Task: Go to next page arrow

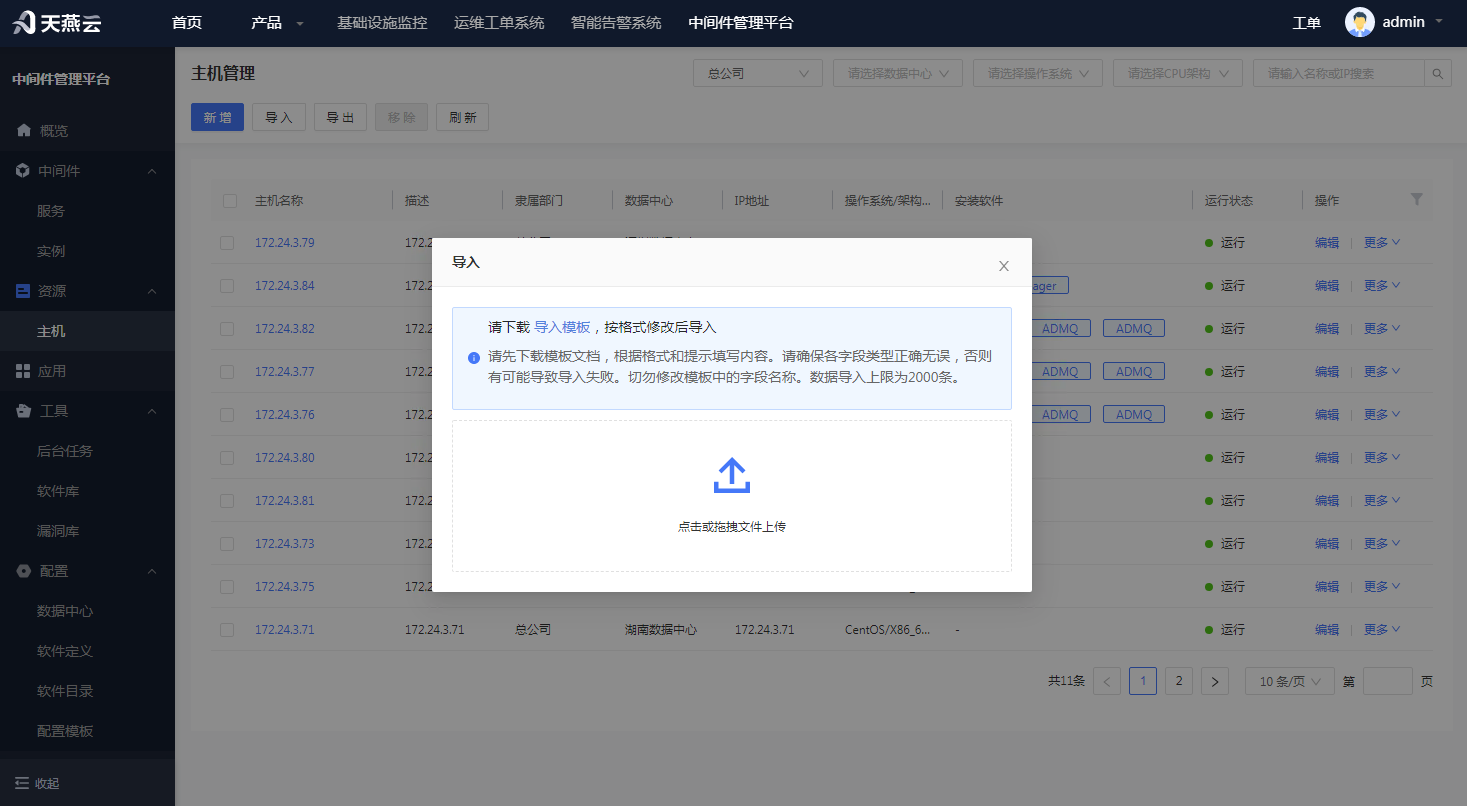Action: (1215, 681)
